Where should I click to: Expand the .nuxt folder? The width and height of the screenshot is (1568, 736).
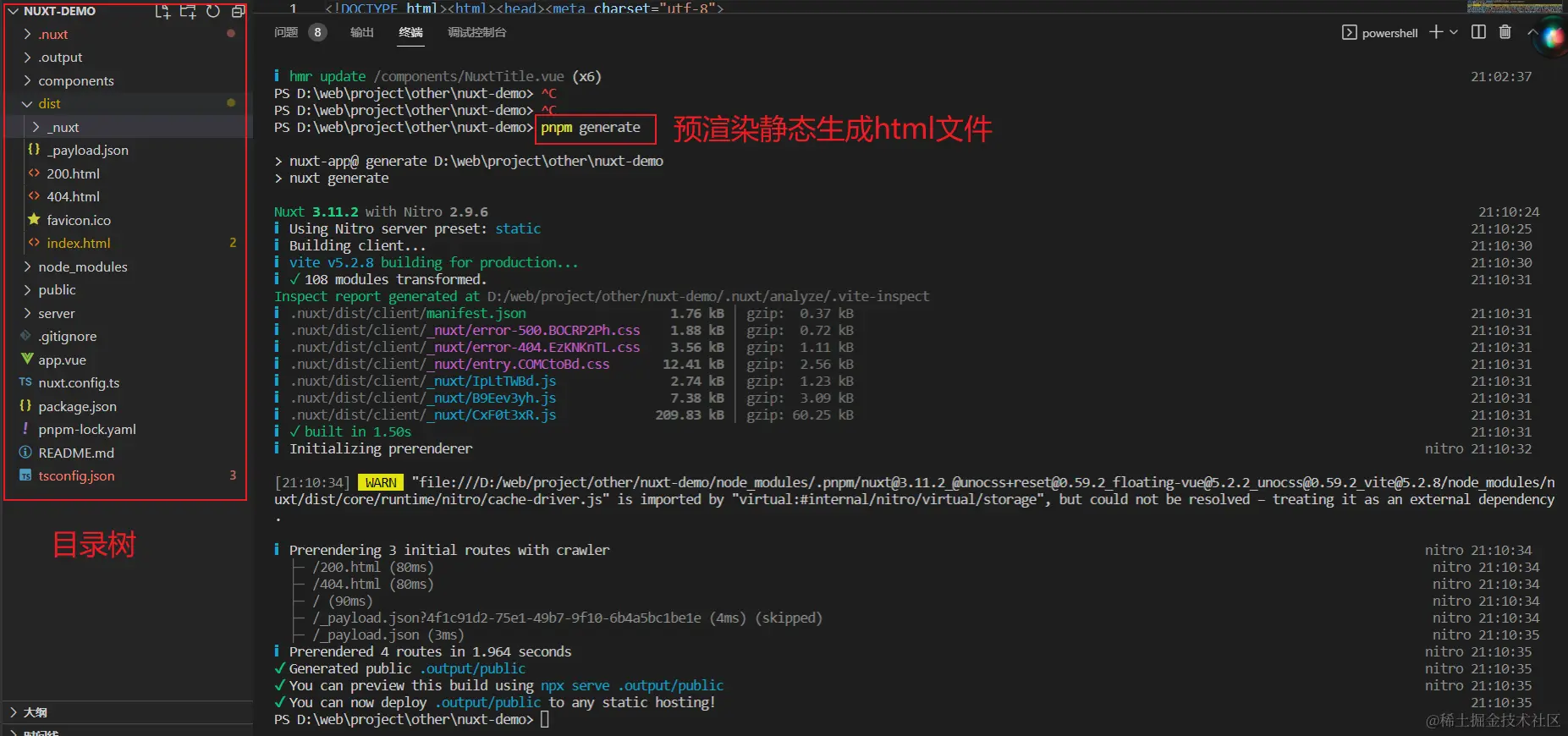27,34
